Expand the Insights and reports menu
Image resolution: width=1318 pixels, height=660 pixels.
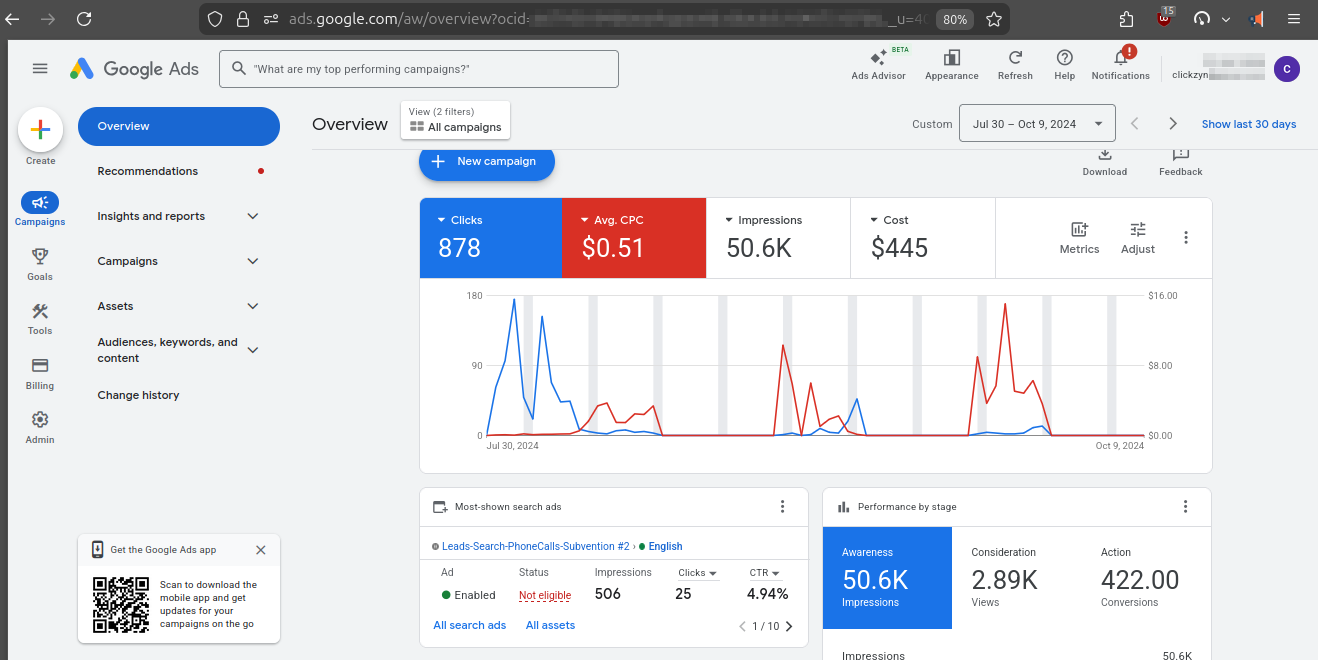(150, 215)
